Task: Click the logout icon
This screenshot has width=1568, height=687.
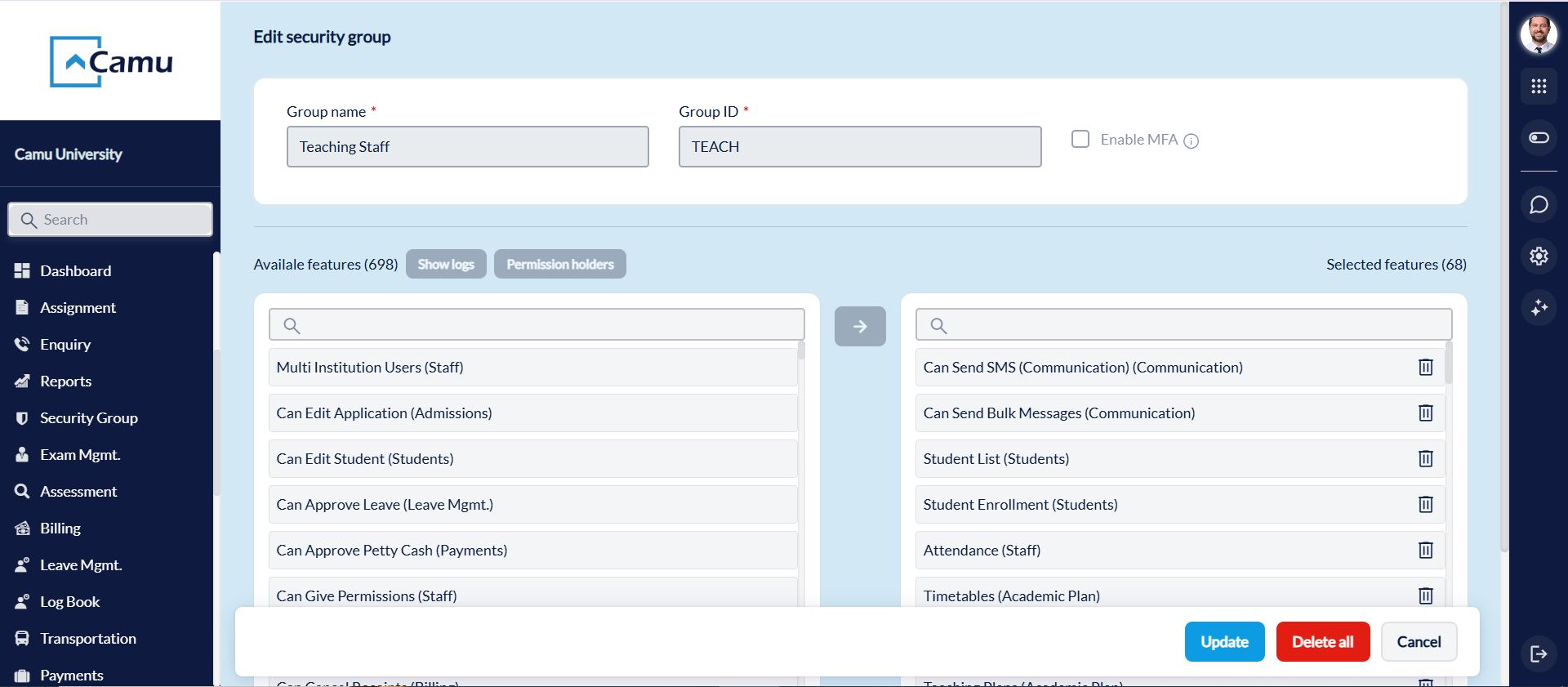Action: 1539,654
